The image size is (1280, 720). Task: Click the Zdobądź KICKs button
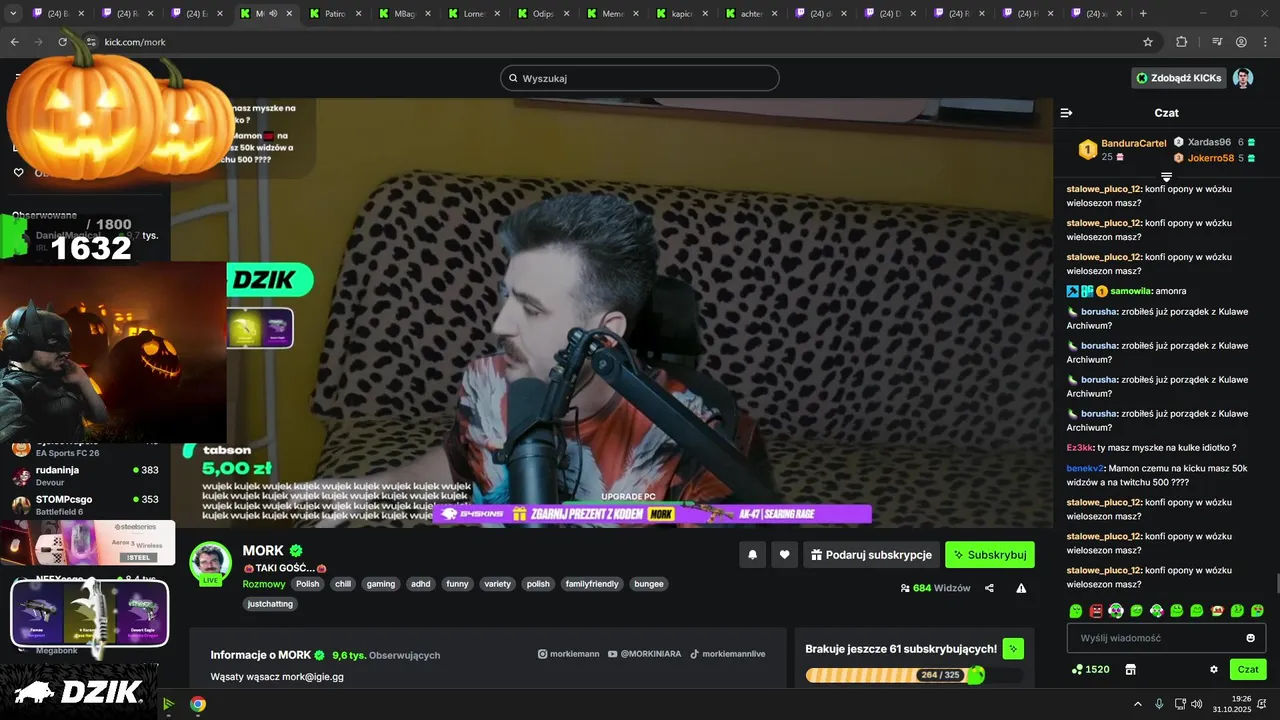tap(1179, 78)
